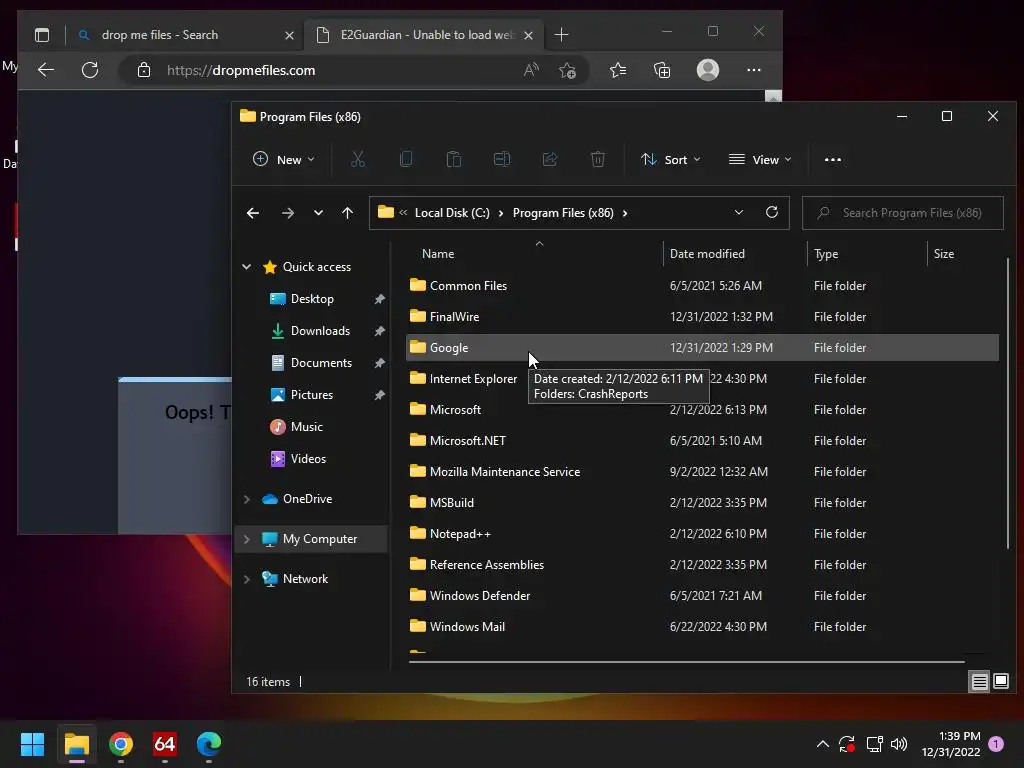Image resolution: width=1024 pixels, height=768 pixels.
Task: Open Edge settings and more menu
Action: [754, 70]
